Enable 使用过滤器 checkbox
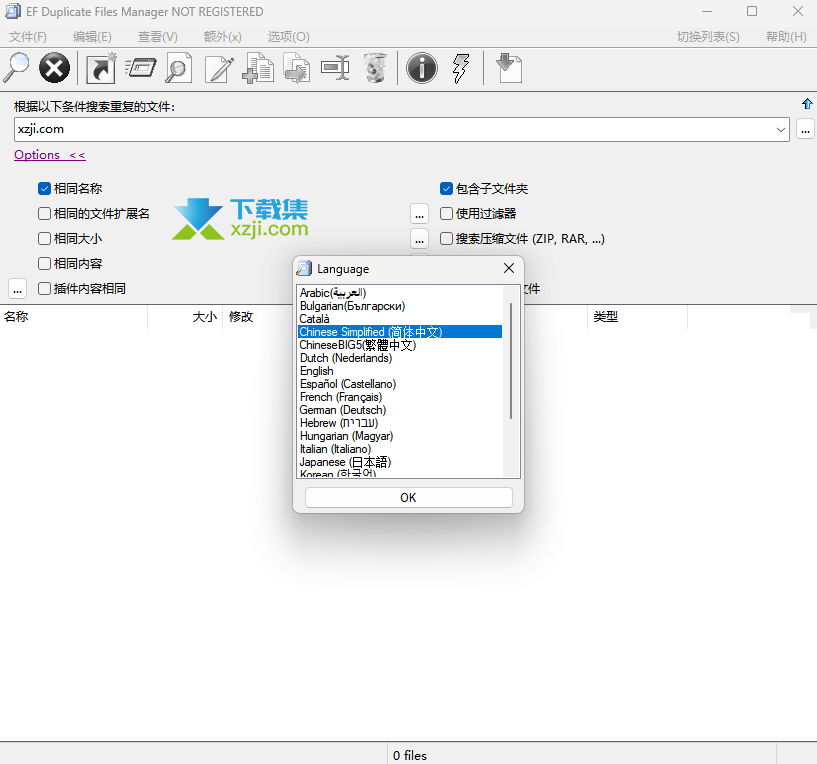817x764 pixels. coord(446,214)
